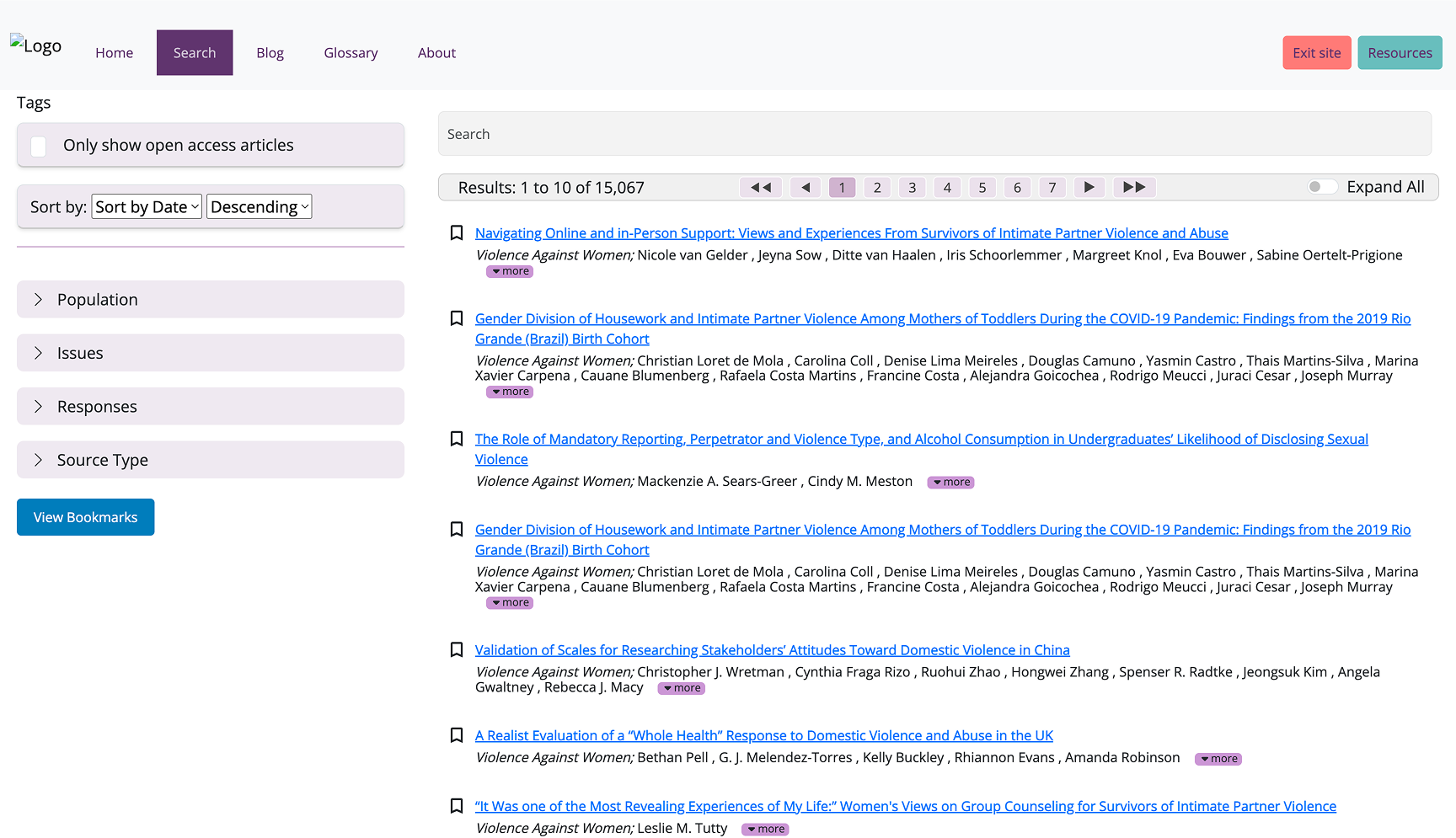
Task: Expand the Population tag section
Action: point(211,299)
